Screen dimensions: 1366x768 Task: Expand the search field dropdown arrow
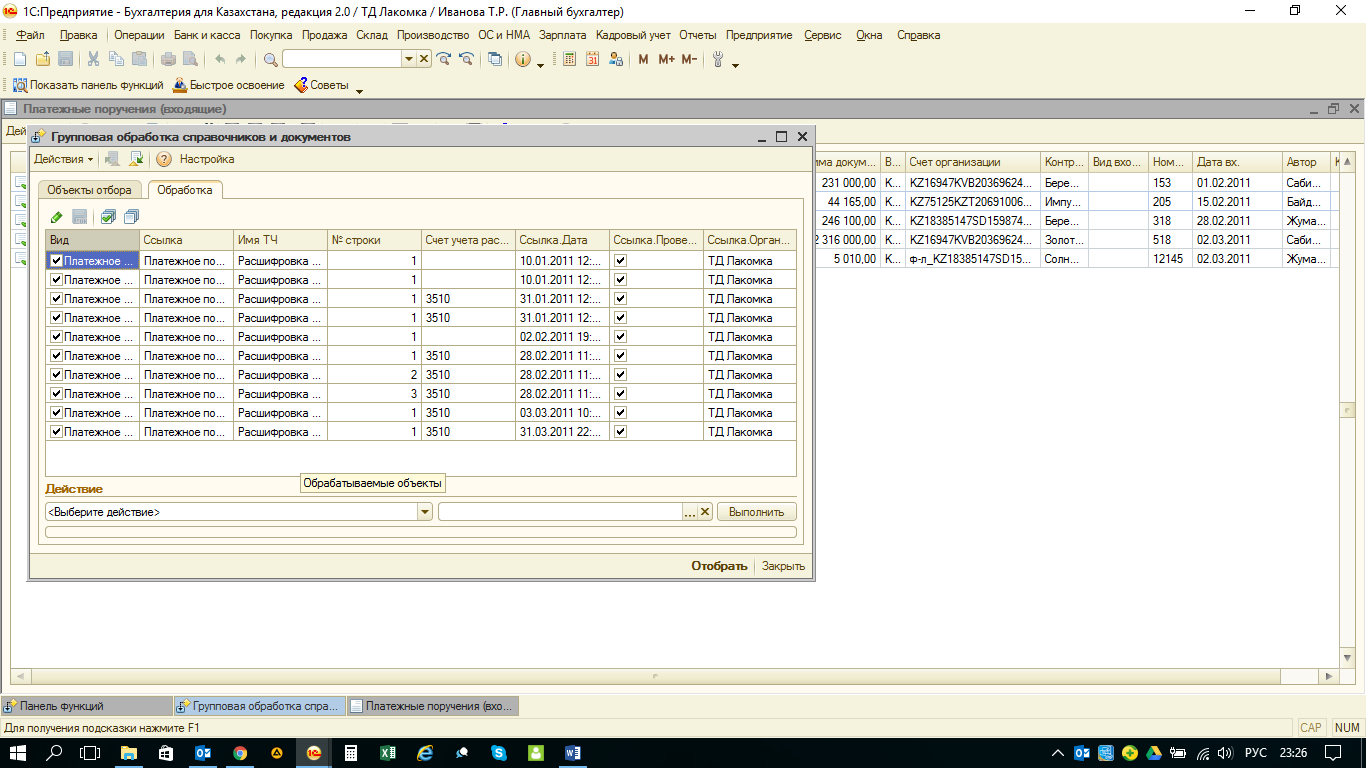click(408, 60)
